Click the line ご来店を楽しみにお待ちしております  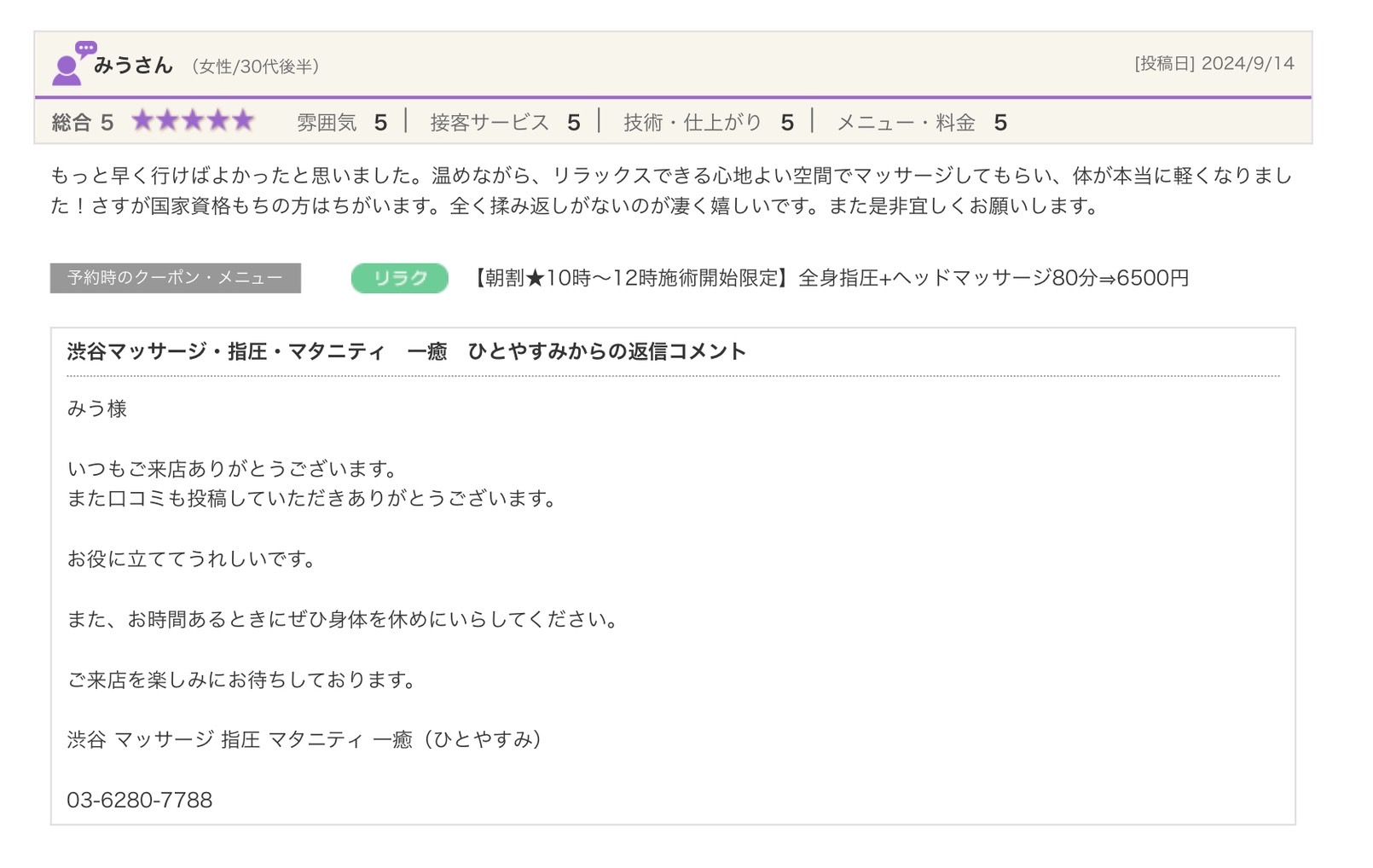[243, 680]
